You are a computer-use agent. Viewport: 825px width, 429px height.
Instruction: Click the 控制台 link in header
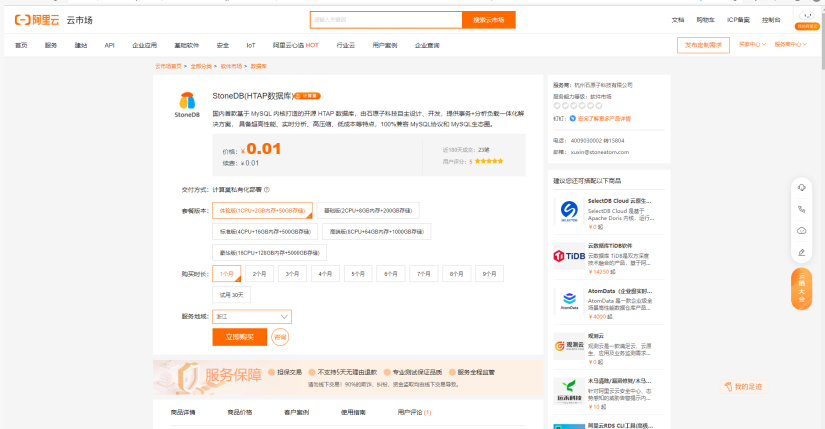pyautogui.click(x=771, y=20)
